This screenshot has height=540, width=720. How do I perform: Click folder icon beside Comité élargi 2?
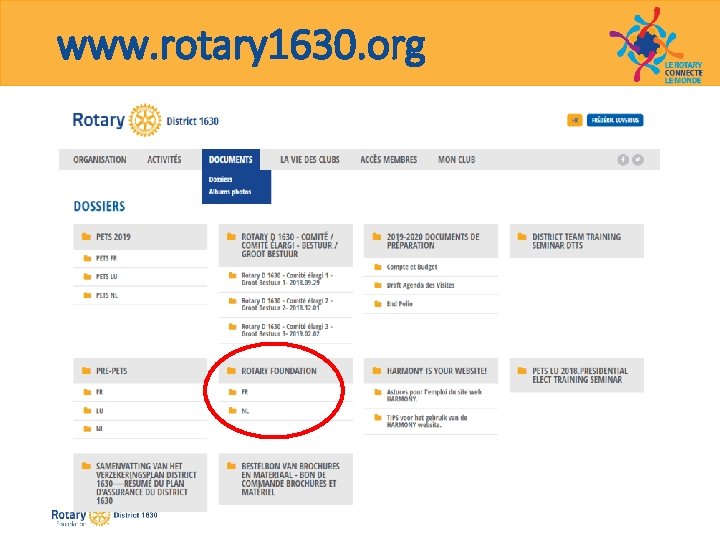[x=232, y=301]
